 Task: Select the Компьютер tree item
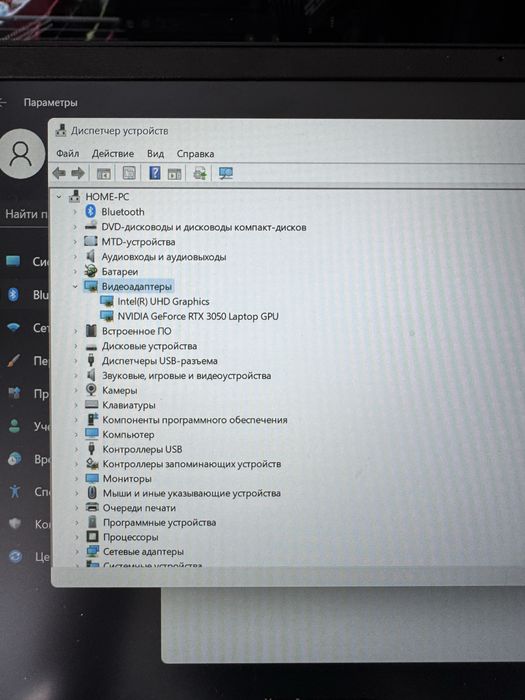point(129,434)
